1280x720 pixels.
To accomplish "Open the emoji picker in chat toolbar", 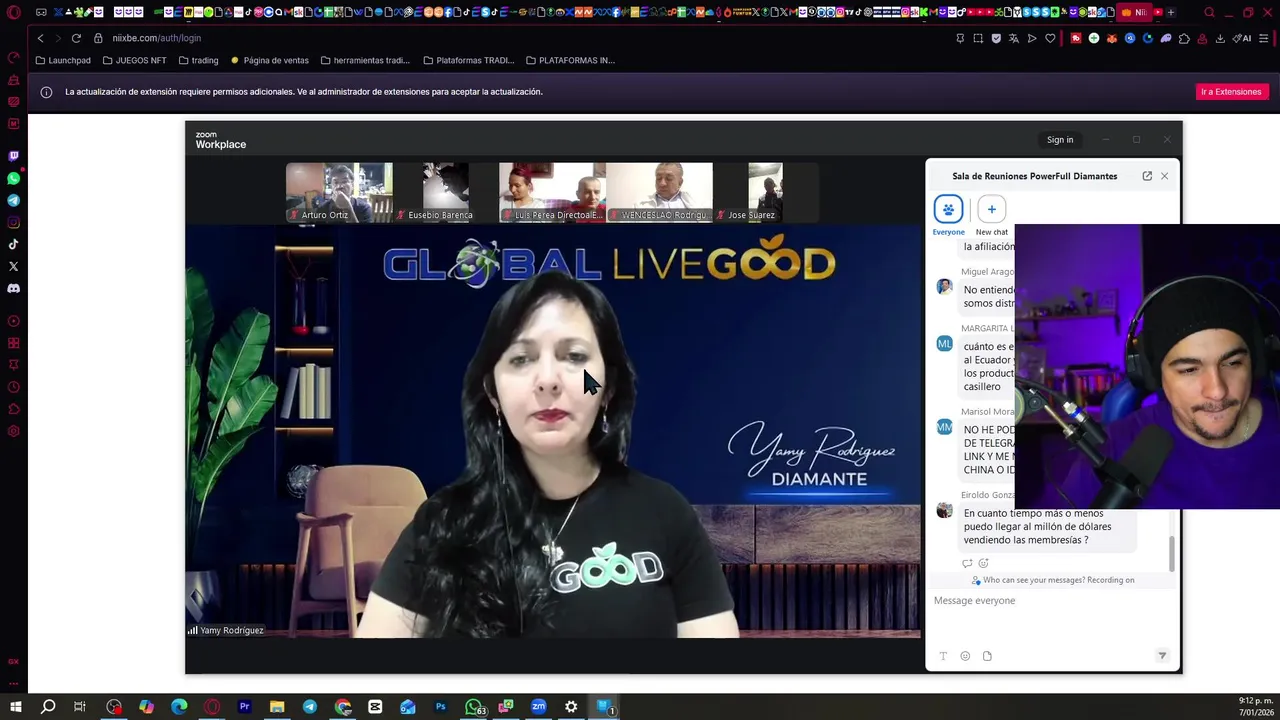I will [x=965, y=656].
